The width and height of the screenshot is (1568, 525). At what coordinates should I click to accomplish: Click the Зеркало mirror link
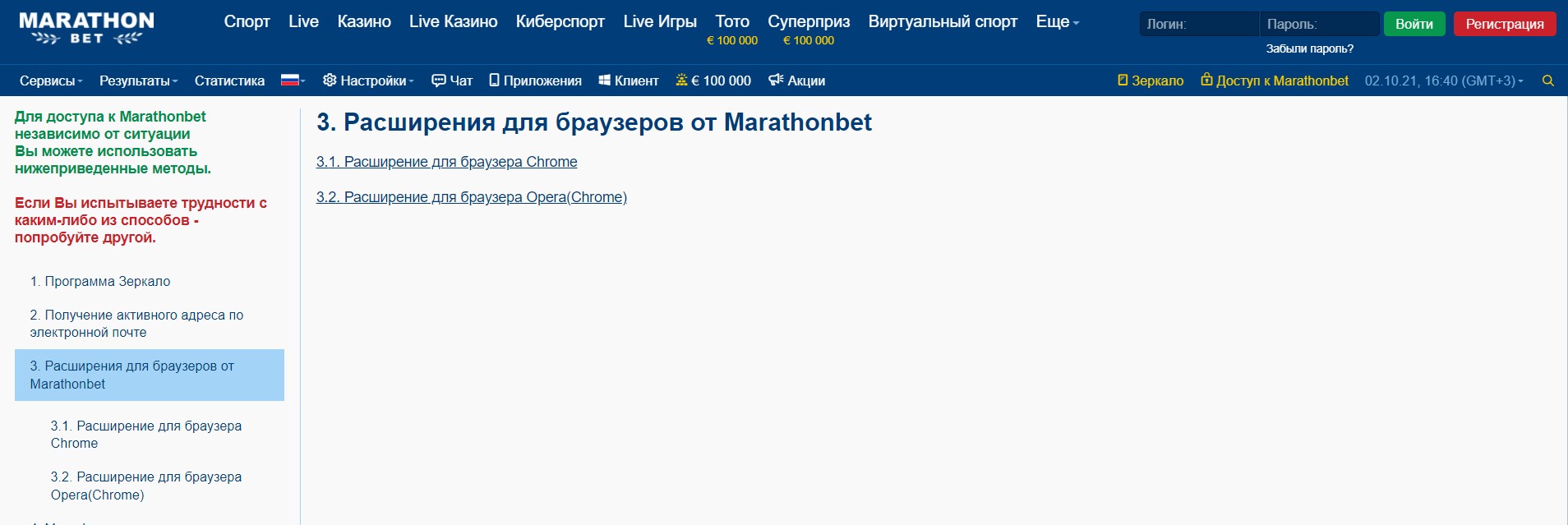1151,81
